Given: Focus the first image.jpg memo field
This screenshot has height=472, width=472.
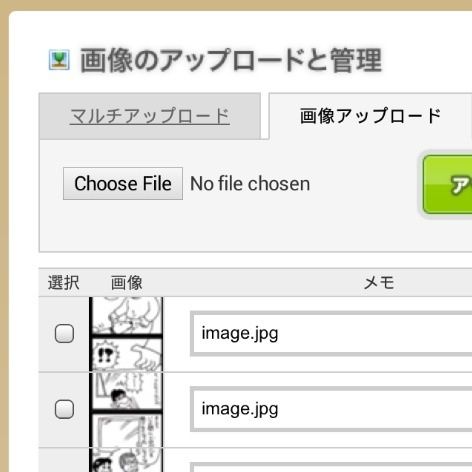Looking at the screenshot, I should pos(331,334).
